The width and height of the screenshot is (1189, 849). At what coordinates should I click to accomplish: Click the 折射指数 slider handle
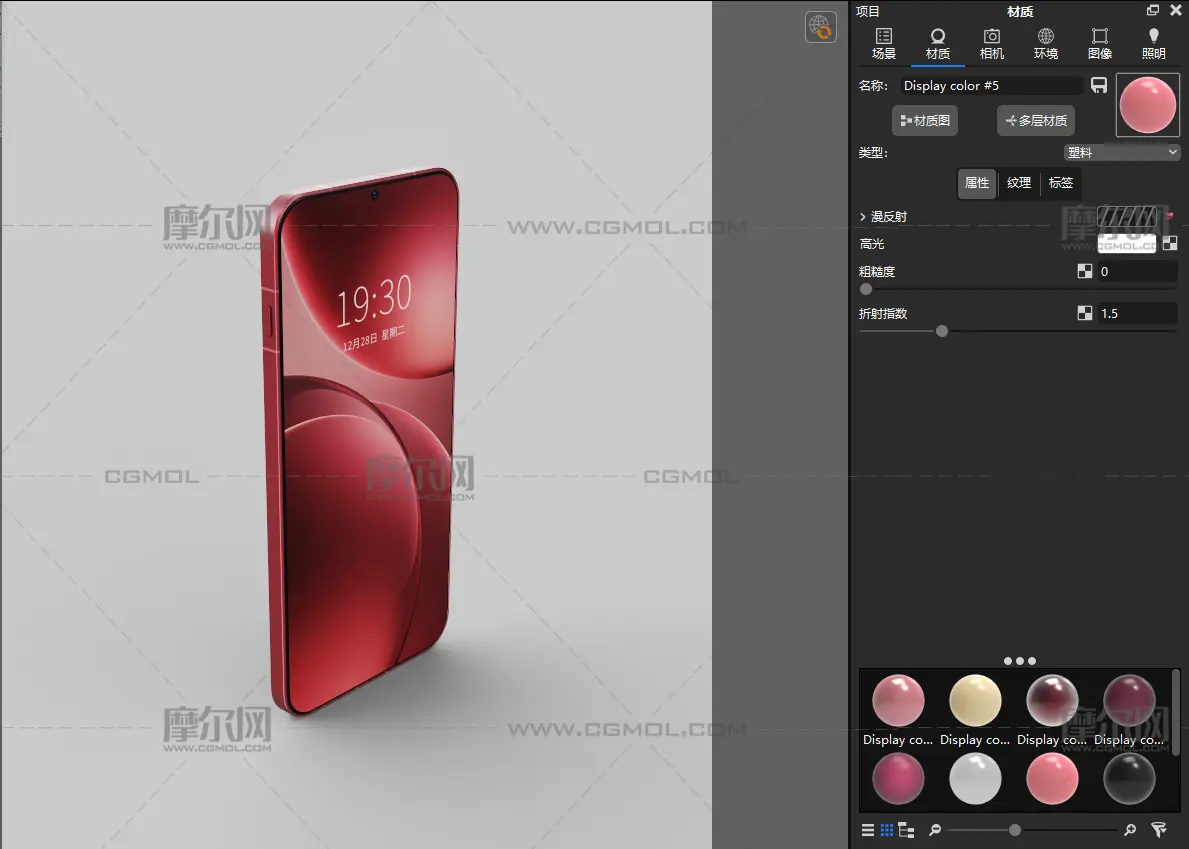[x=942, y=331]
